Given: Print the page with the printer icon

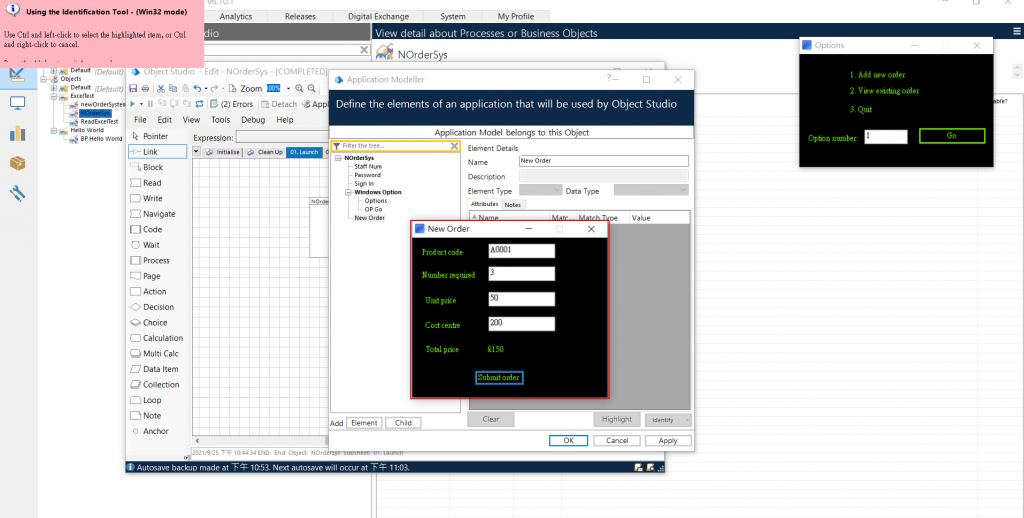Looking at the screenshot, I should coord(146,88).
